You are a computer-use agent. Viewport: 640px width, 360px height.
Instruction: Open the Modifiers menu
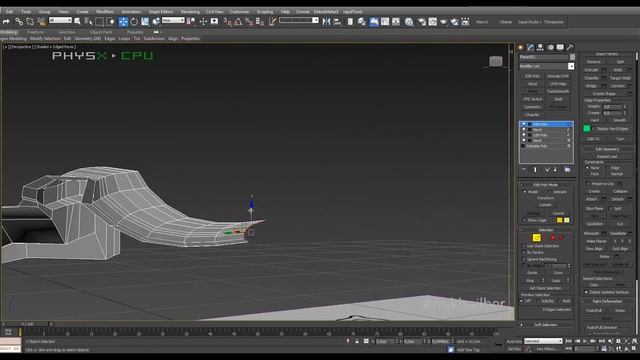104,12
